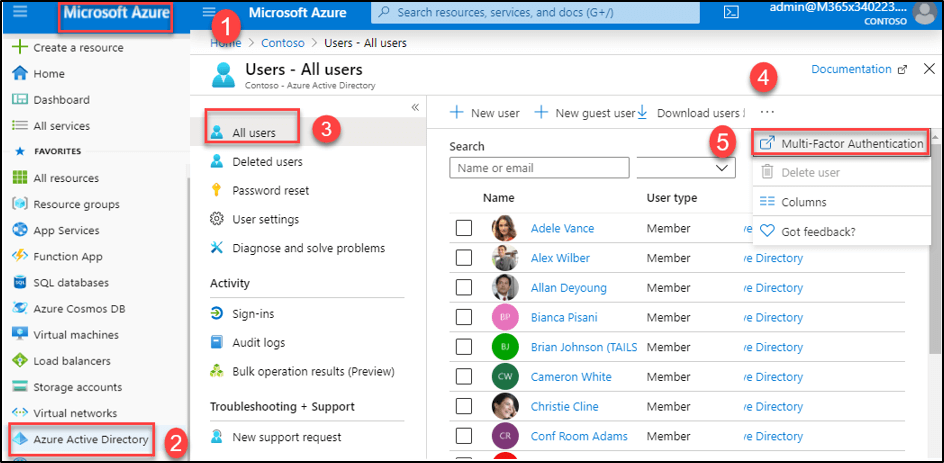The image size is (944, 463).
Task: Click the New user button
Action: tap(485, 113)
